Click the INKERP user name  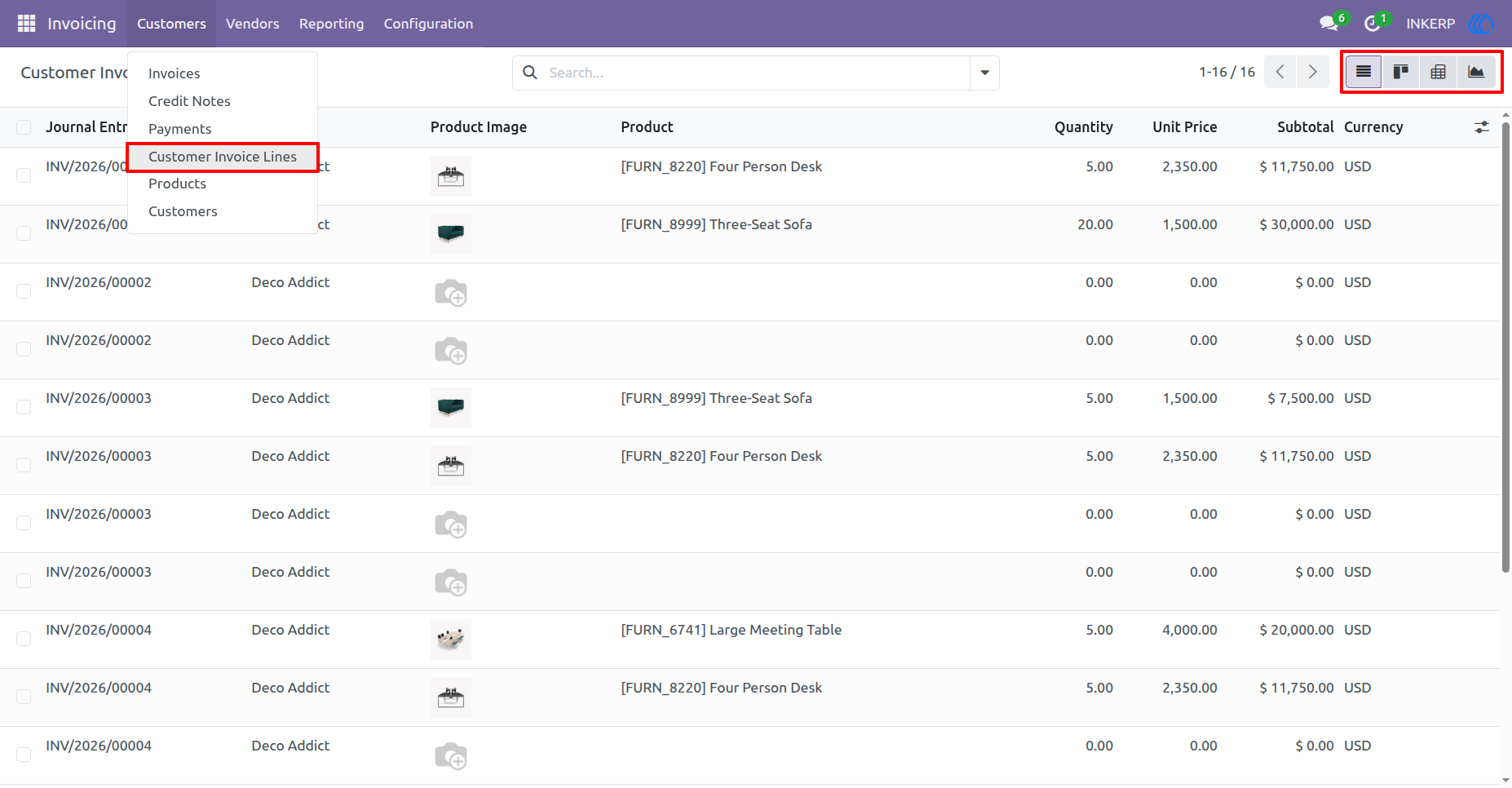click(1430, 24)
